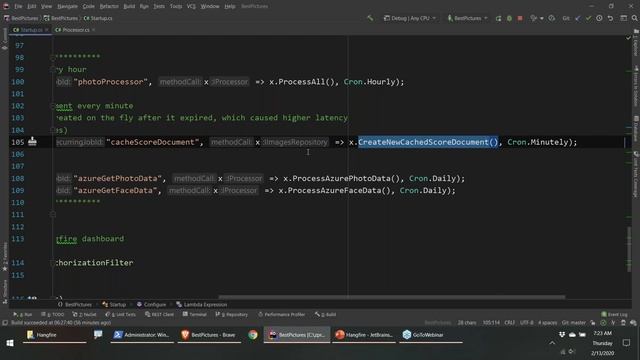Open the TODO tool window
Viewport: 640px width, 360px height.
tap(53, 314)
